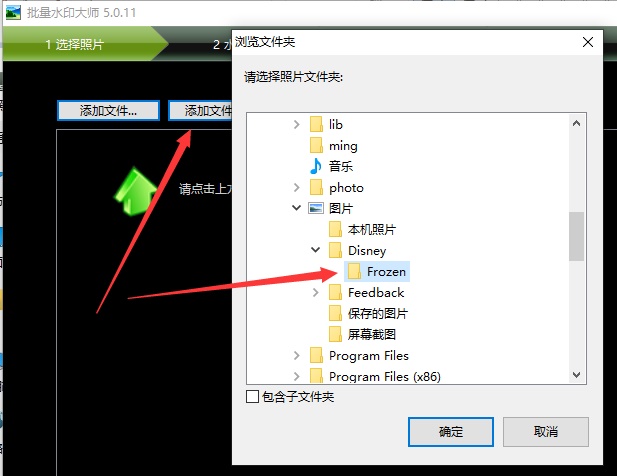Enable the 包含子文件夹 checkbox
This screenshot has height=476, width=617.
pyautogui.click(x=252, y=397)
